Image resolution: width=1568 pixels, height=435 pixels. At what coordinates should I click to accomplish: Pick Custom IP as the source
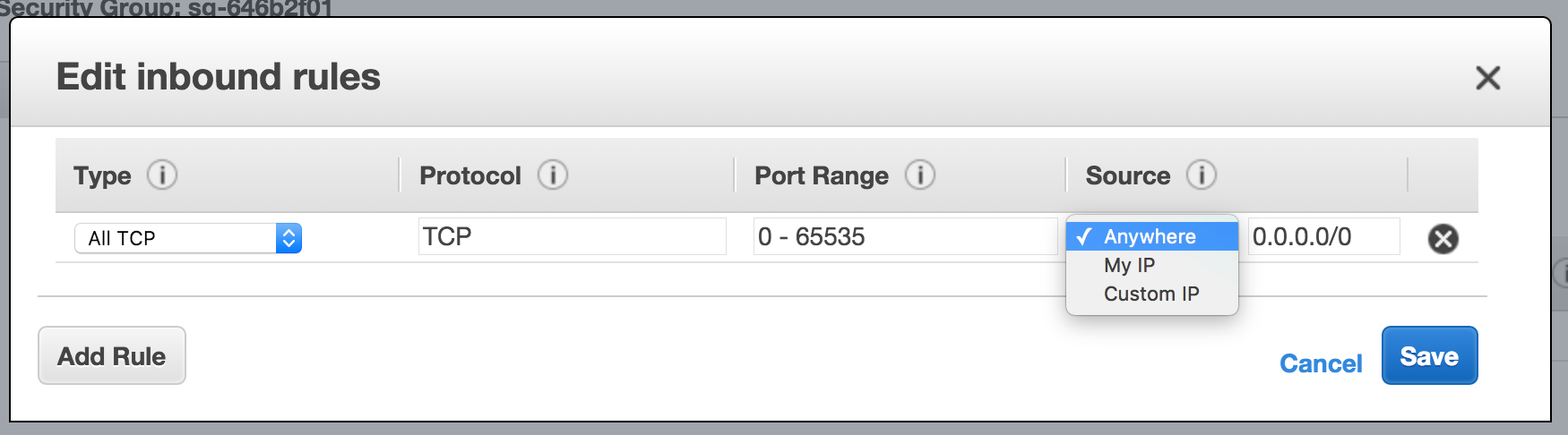coord(1152,294)
